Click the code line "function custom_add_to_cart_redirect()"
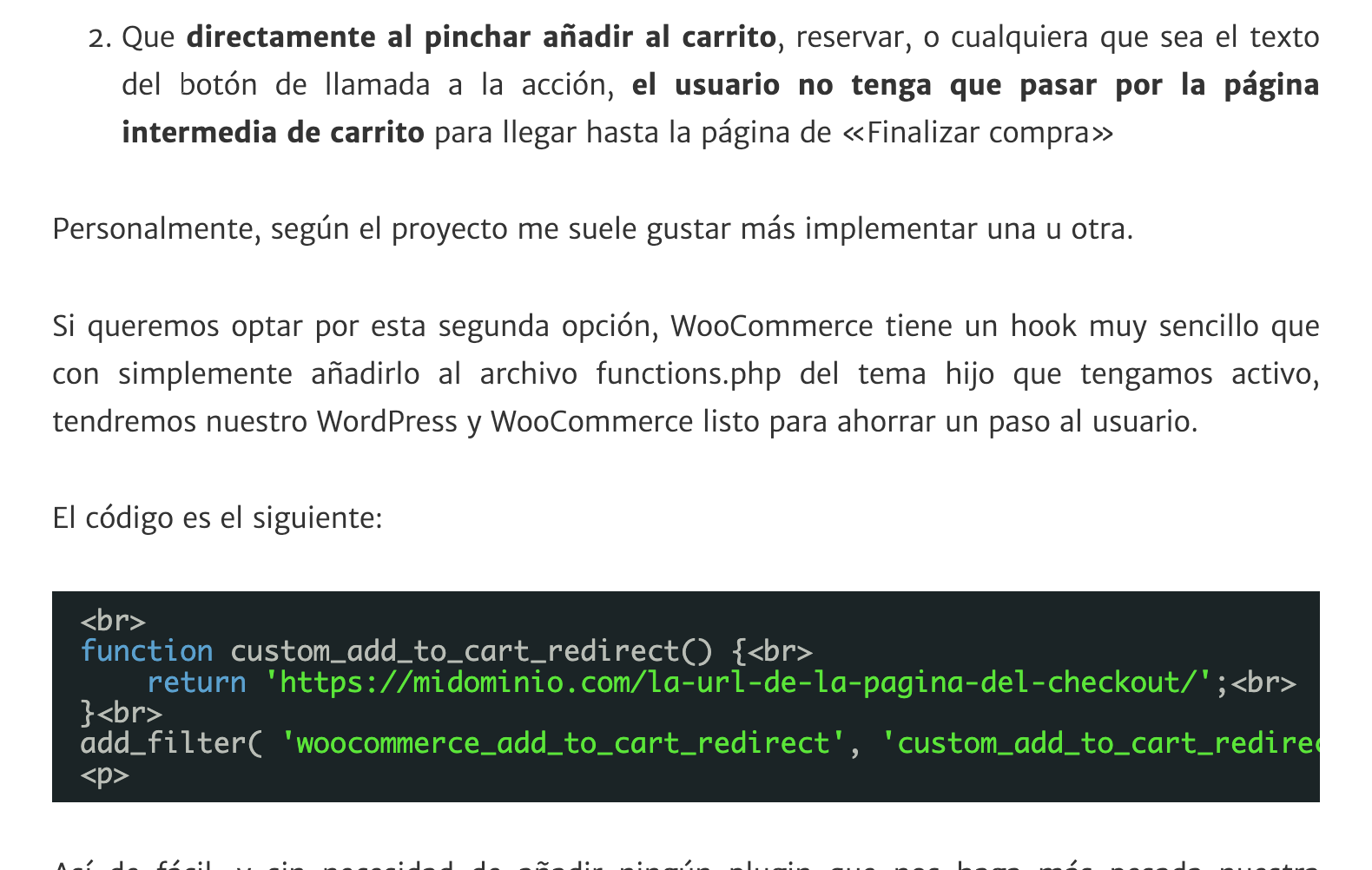1372x870 pixels. tap(446, 651)
